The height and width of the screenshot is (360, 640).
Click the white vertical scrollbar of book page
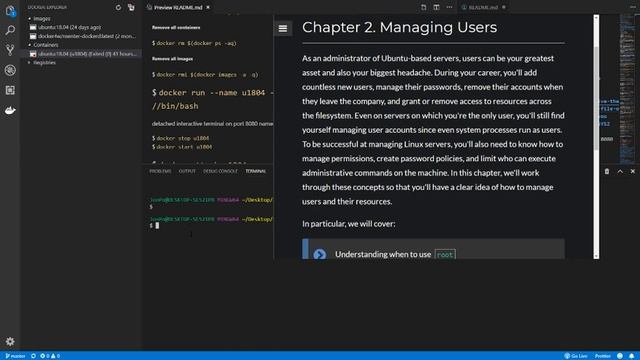596,136
